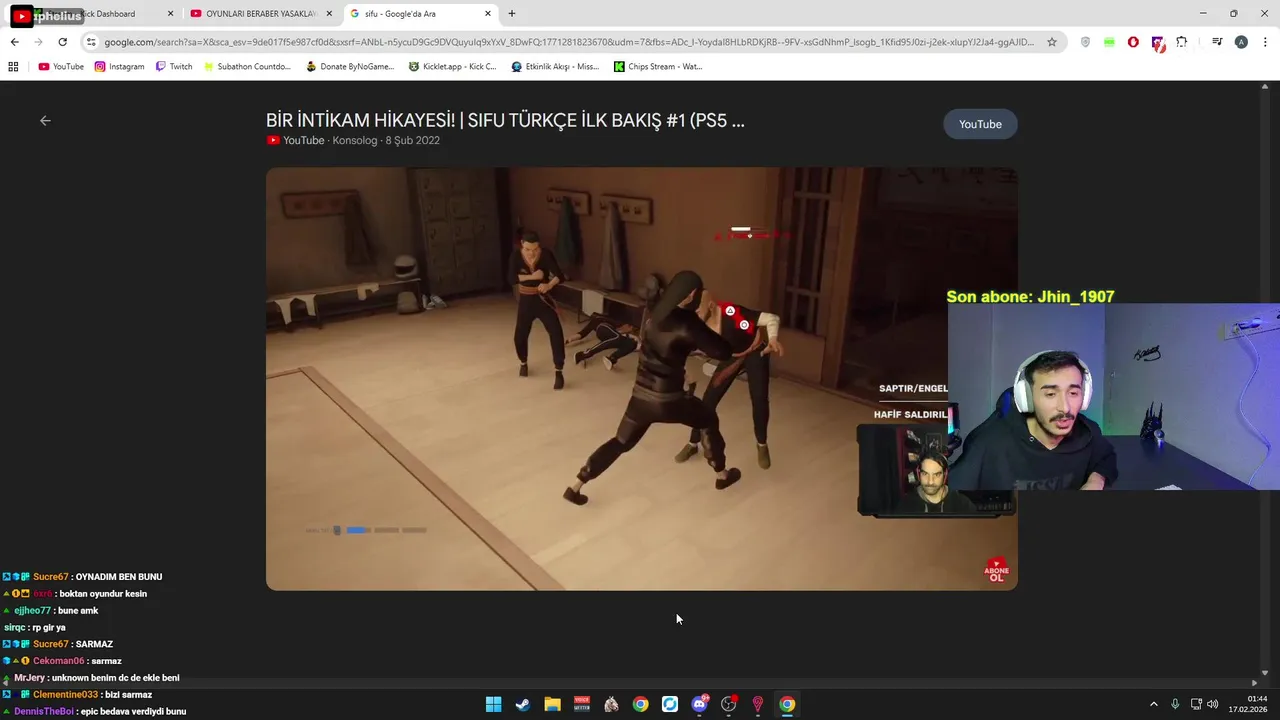Switch to the Kick Dashboard tab
Image resolution: width=1280 pixels, height=720 pixels.
coord(95,14)
